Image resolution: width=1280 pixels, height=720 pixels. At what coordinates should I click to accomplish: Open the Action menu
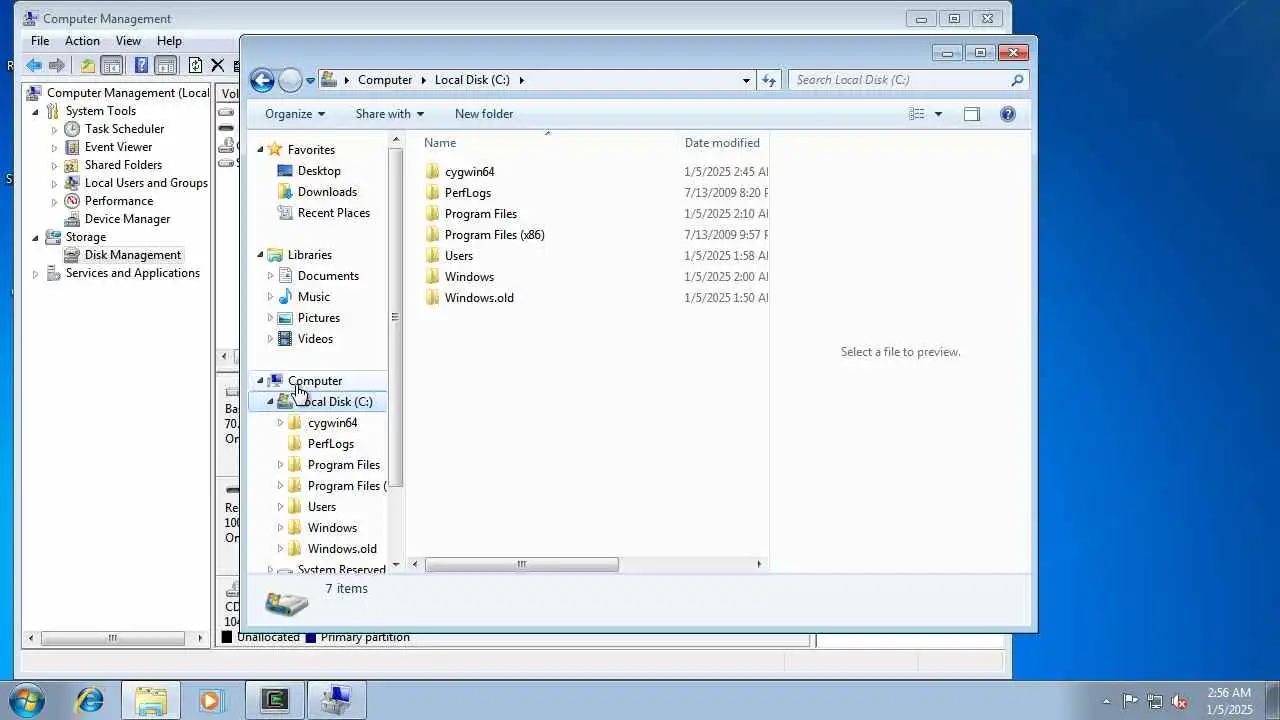(82, 41)
